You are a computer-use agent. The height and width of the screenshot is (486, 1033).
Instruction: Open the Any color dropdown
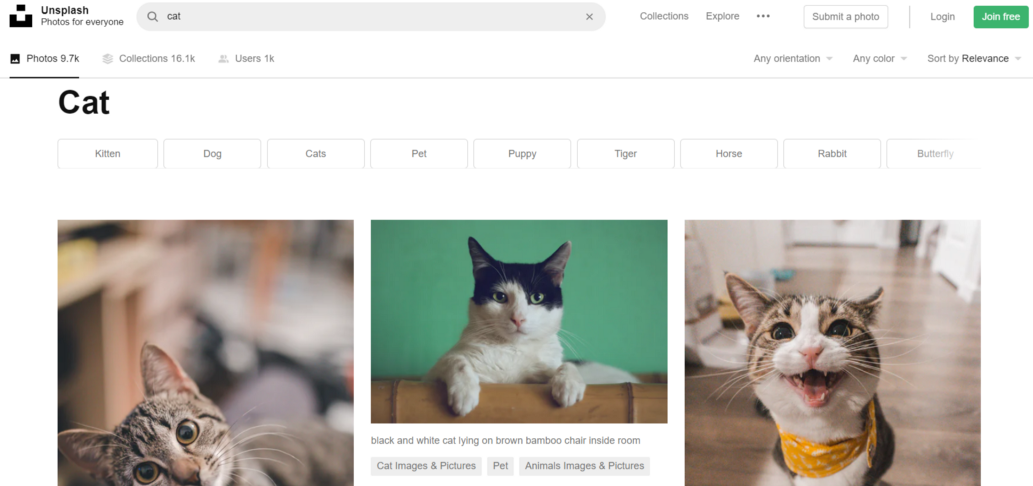880,59
